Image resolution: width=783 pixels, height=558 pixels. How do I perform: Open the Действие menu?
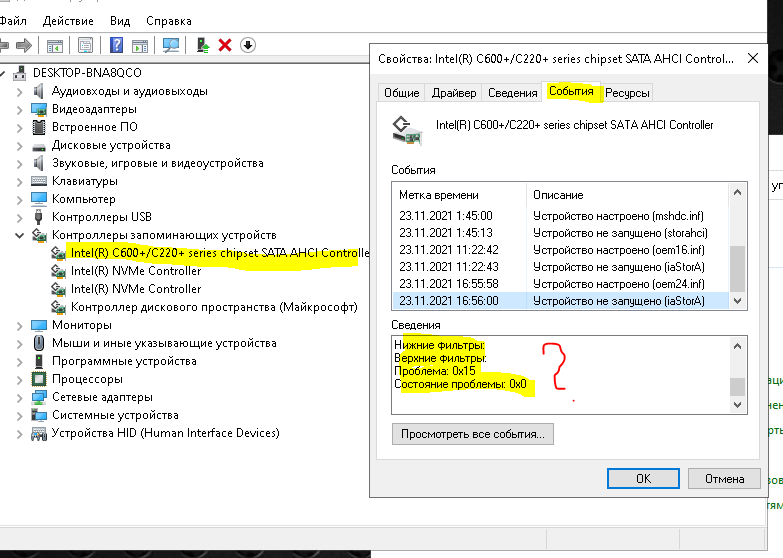point(68,21)
